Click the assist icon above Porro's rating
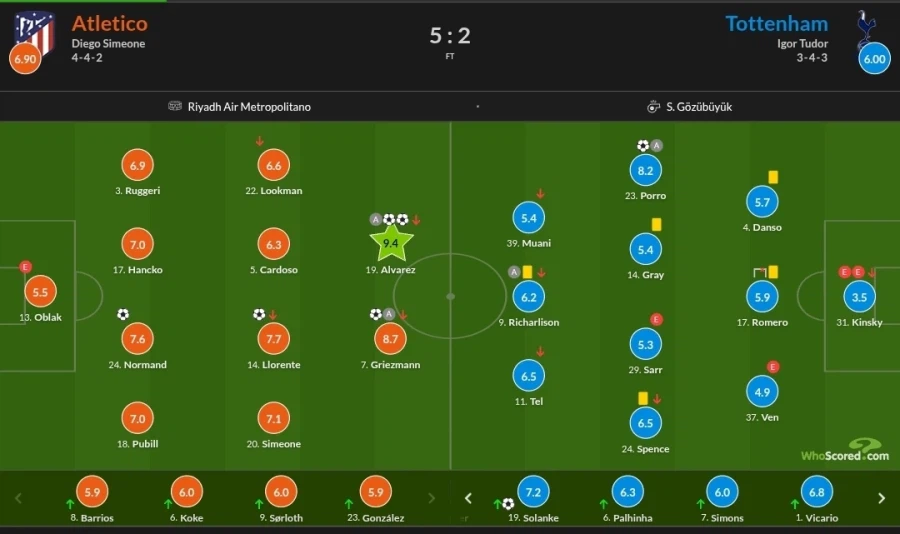This screenshot has width=900, height=534. click(657, 146)
